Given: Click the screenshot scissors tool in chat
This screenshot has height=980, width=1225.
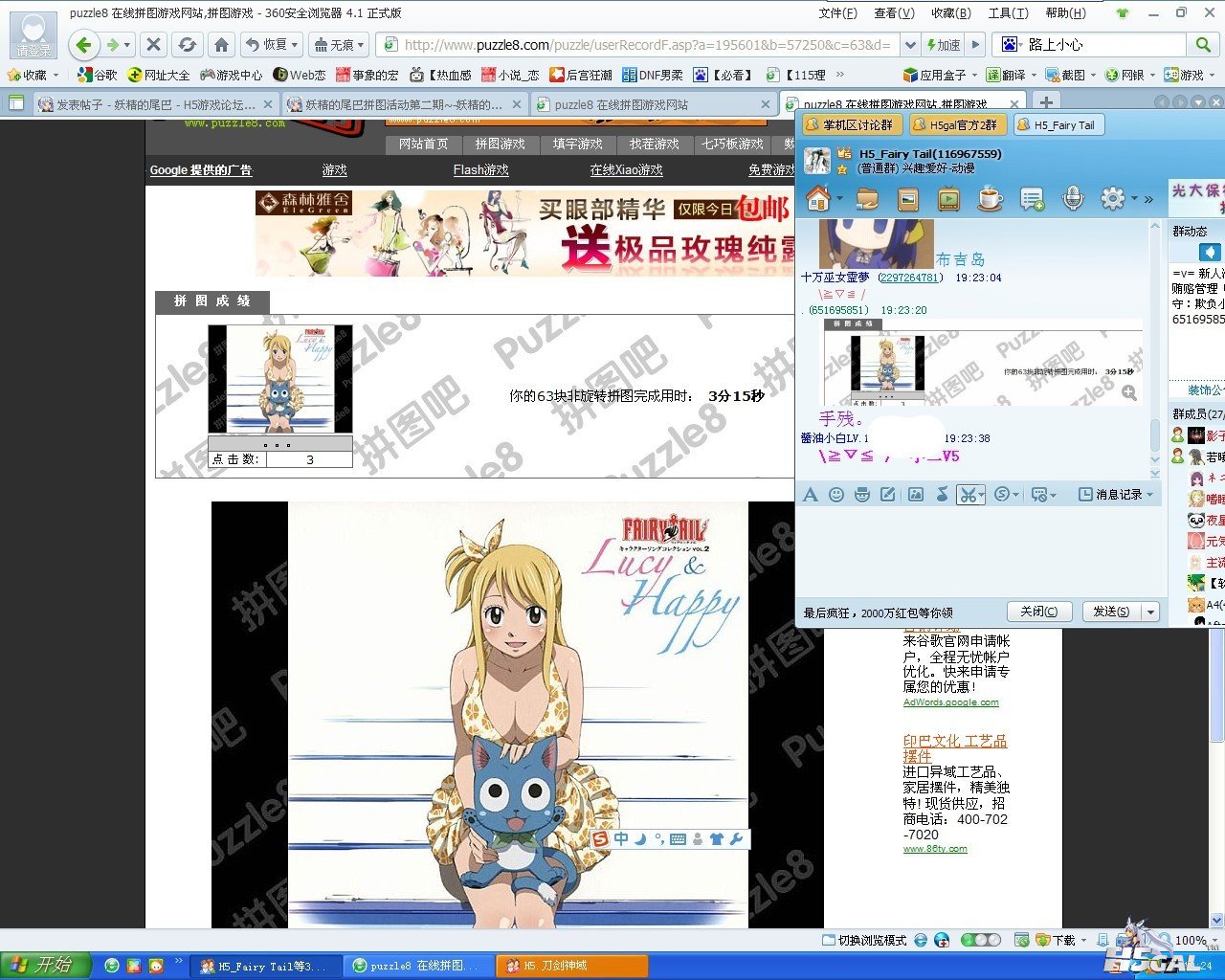Looking at the screenshot, I should 968,495.
